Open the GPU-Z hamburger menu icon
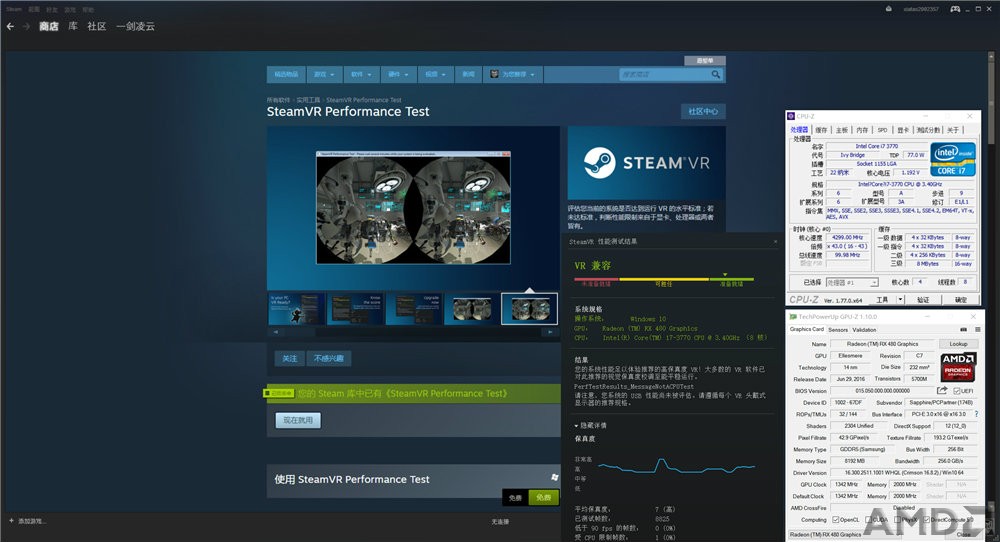Image resolution: width=1000 pixels, height=542 pixels. click(977, 330)
